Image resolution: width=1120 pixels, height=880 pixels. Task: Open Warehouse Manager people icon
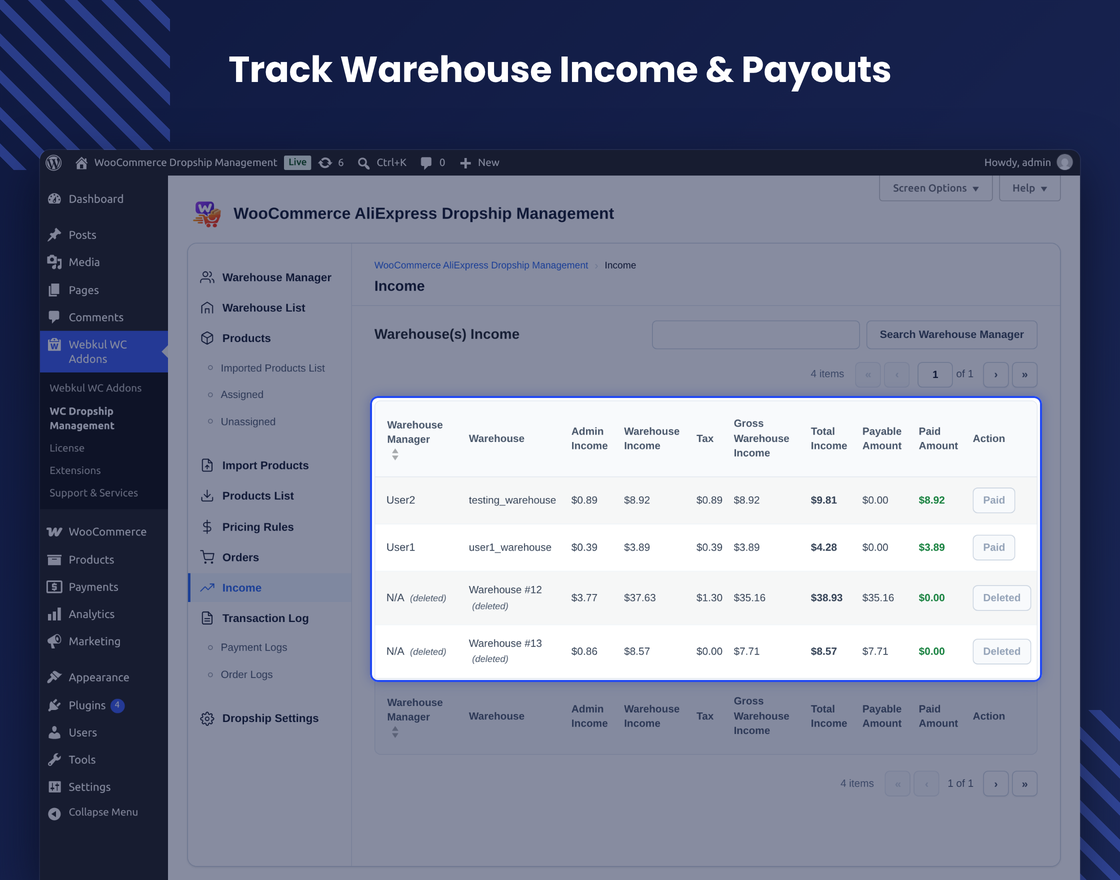pos(207,277)
